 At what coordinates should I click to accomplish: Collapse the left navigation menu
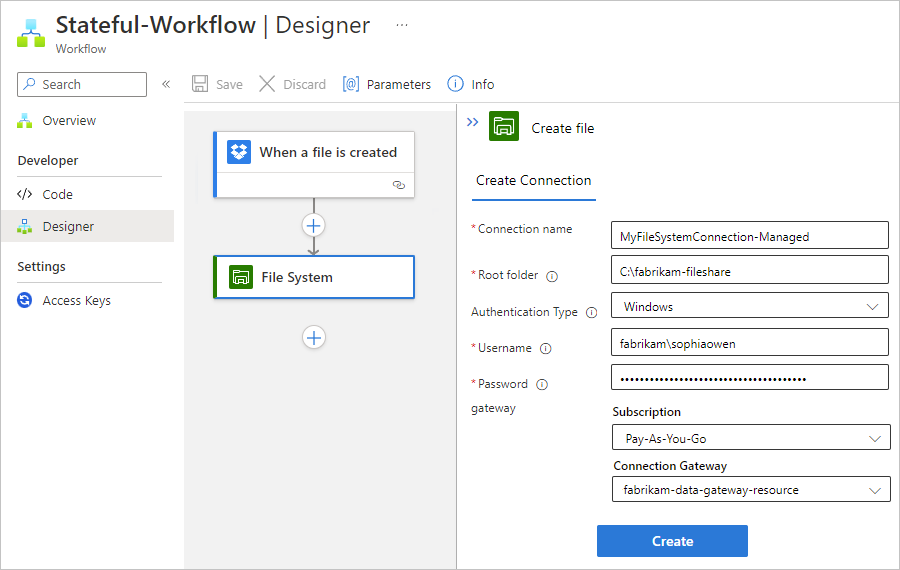coord(166,85)
